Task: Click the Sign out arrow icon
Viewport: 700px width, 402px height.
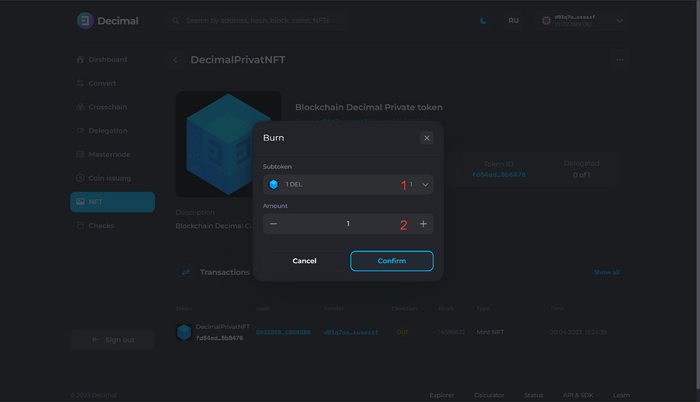Action: pyautogui.click(x=95, y=340)
